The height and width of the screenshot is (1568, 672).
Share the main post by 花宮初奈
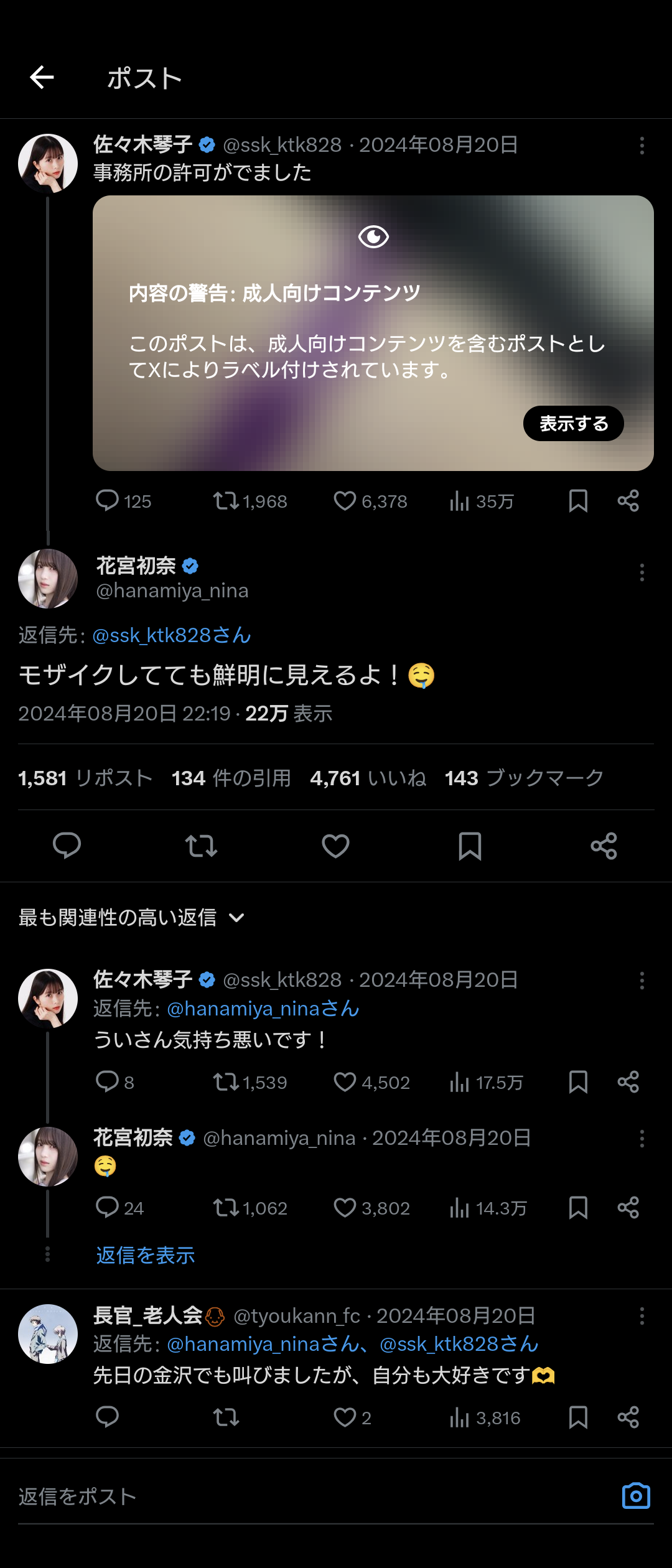coord(604,846)
